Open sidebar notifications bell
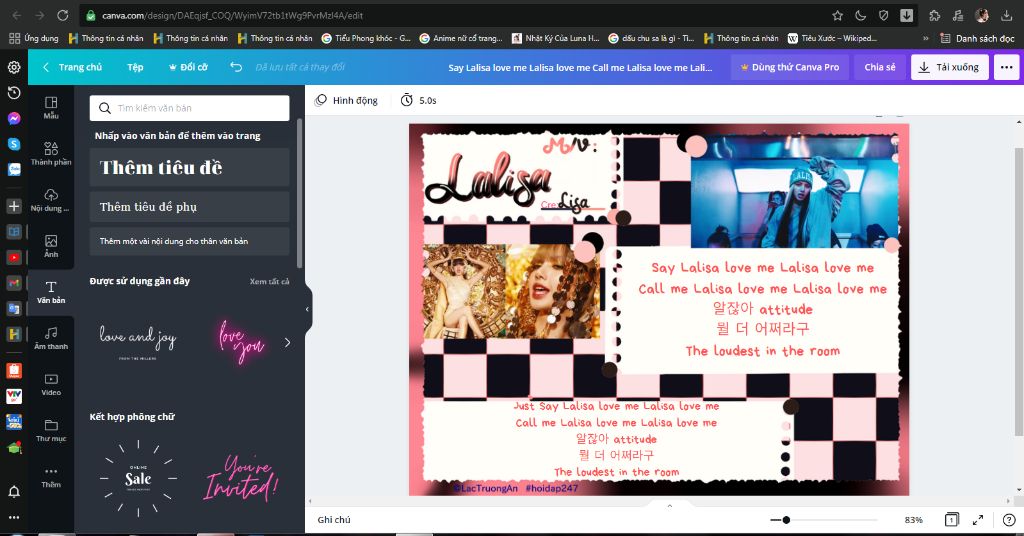 coord(14,492)
